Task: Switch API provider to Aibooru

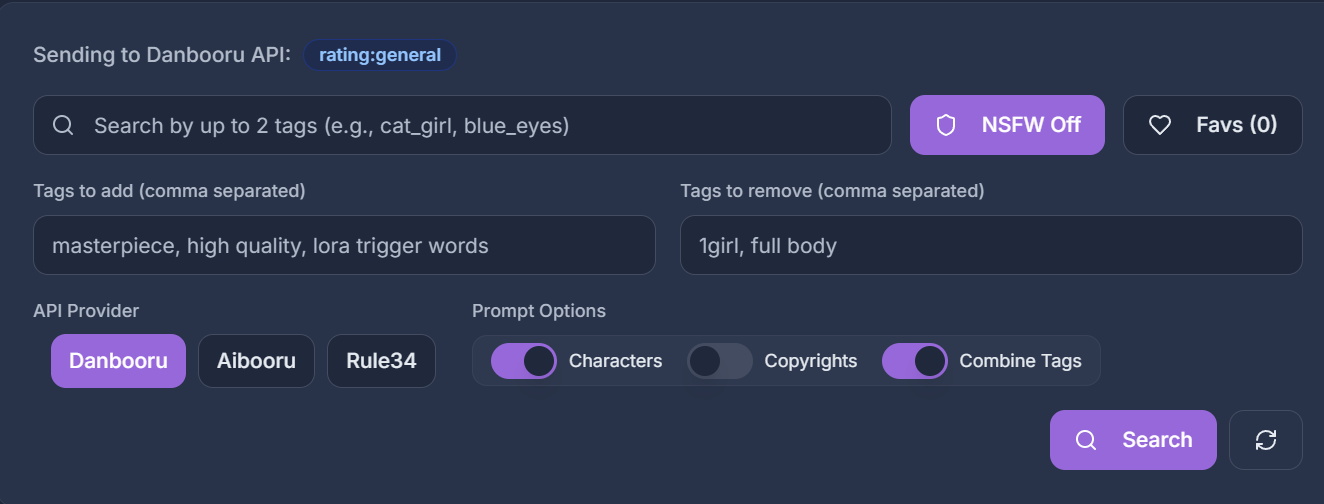Action: [x=256, y=361]
